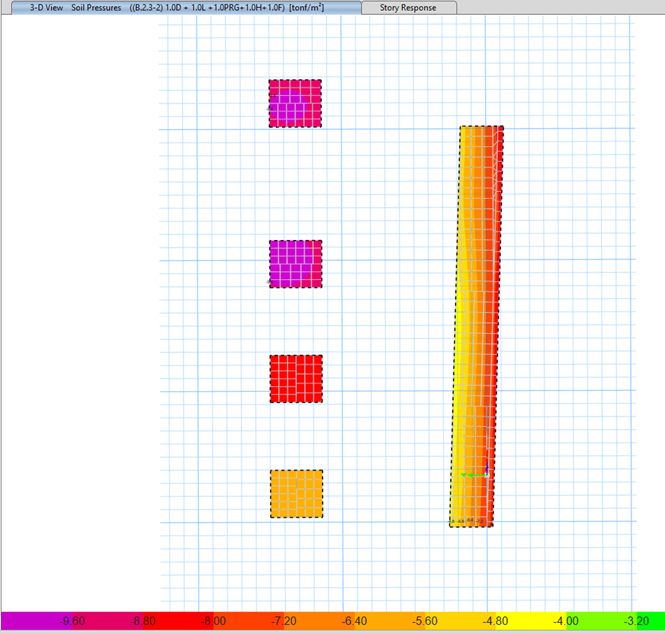Click the solid red square footing
The width and height of the screenshot is (665, 634).
[x=296, y=378]
